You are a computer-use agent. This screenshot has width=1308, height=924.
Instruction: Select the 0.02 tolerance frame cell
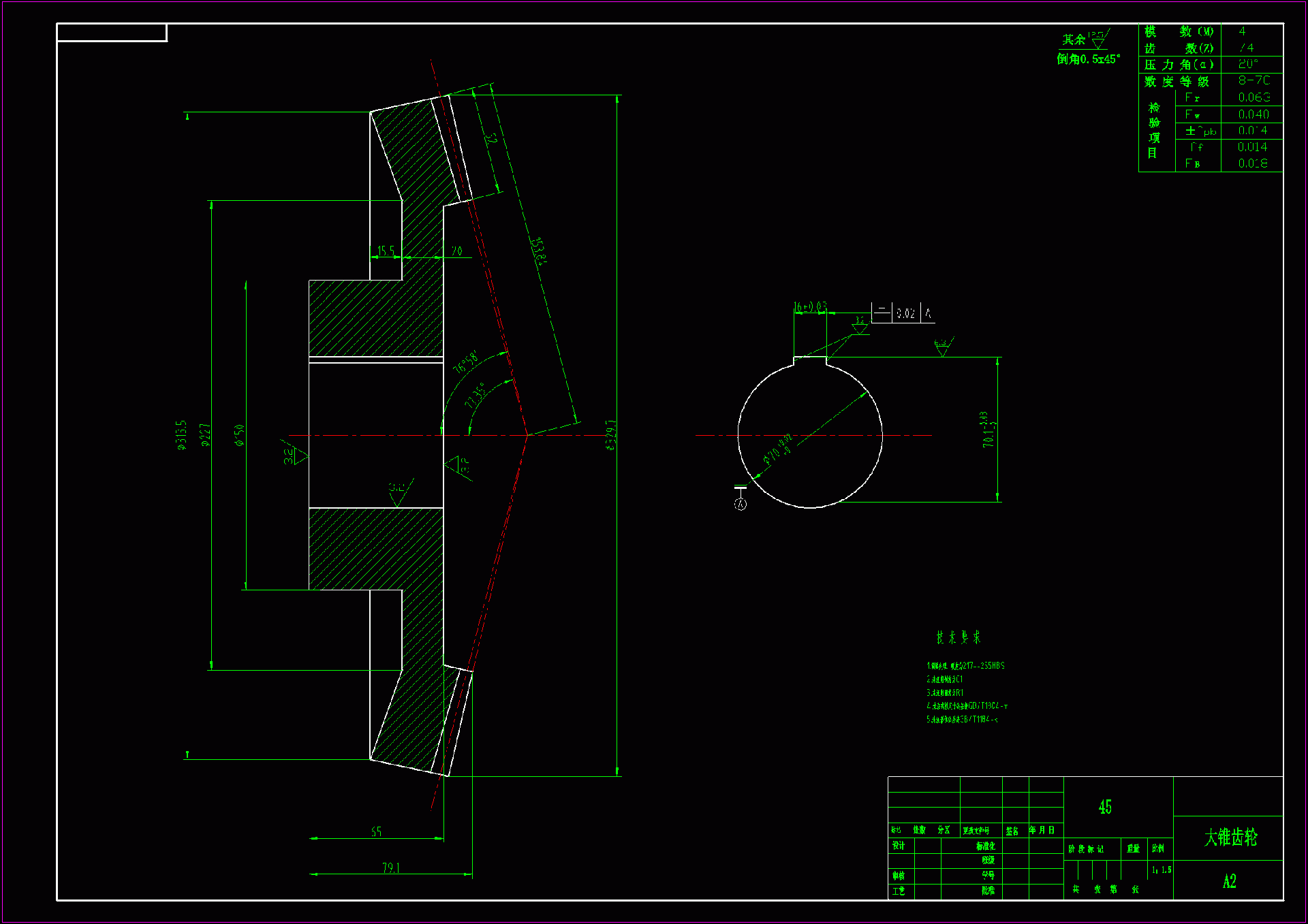click(x=905, y=313)
